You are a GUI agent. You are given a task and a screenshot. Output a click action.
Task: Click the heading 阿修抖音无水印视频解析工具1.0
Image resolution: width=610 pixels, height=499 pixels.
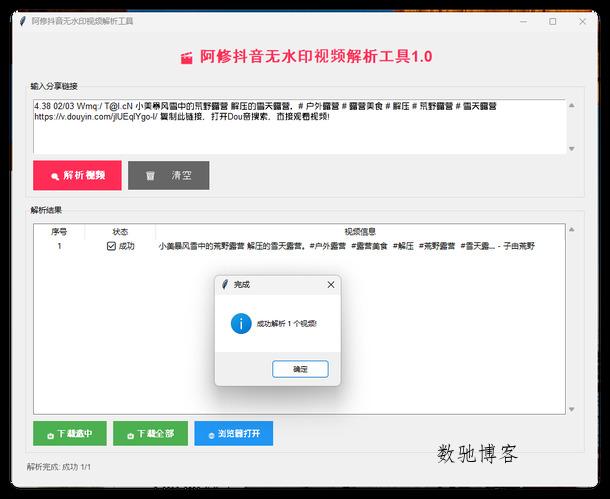316,57
